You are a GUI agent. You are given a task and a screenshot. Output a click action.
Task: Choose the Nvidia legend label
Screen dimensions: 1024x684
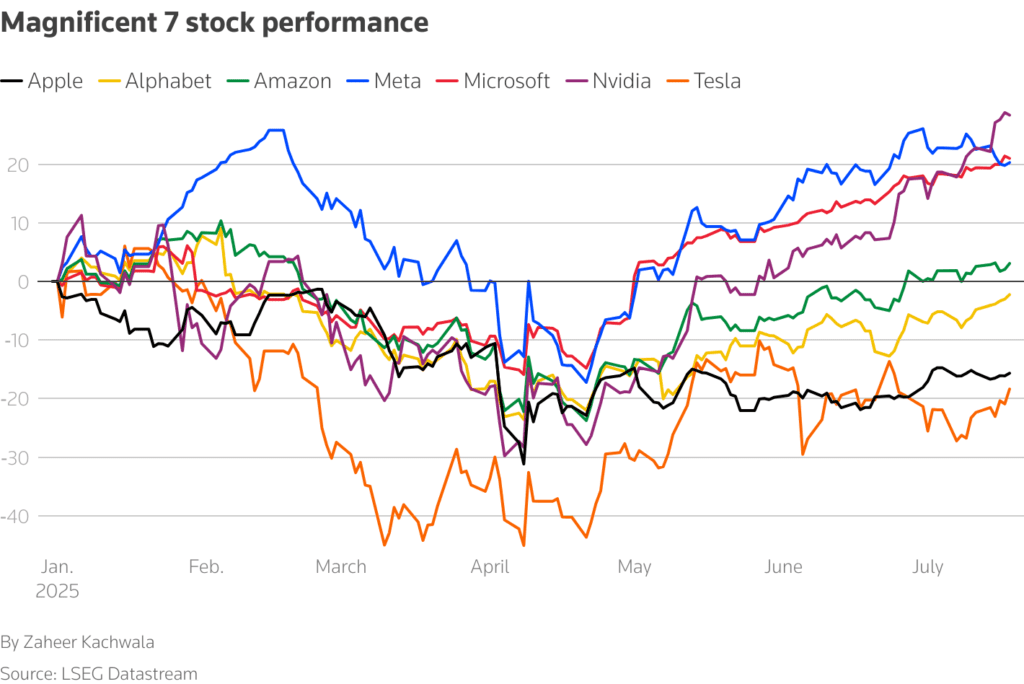coord(622,81)
